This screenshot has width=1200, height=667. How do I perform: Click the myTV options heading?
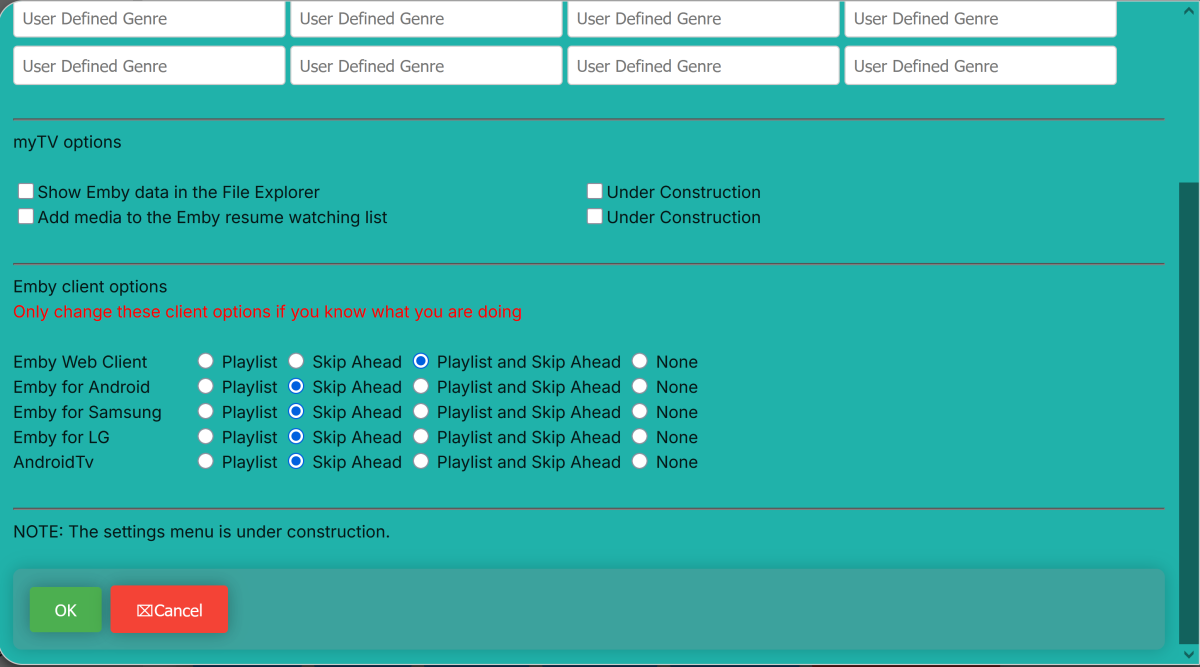coord(67,142)
